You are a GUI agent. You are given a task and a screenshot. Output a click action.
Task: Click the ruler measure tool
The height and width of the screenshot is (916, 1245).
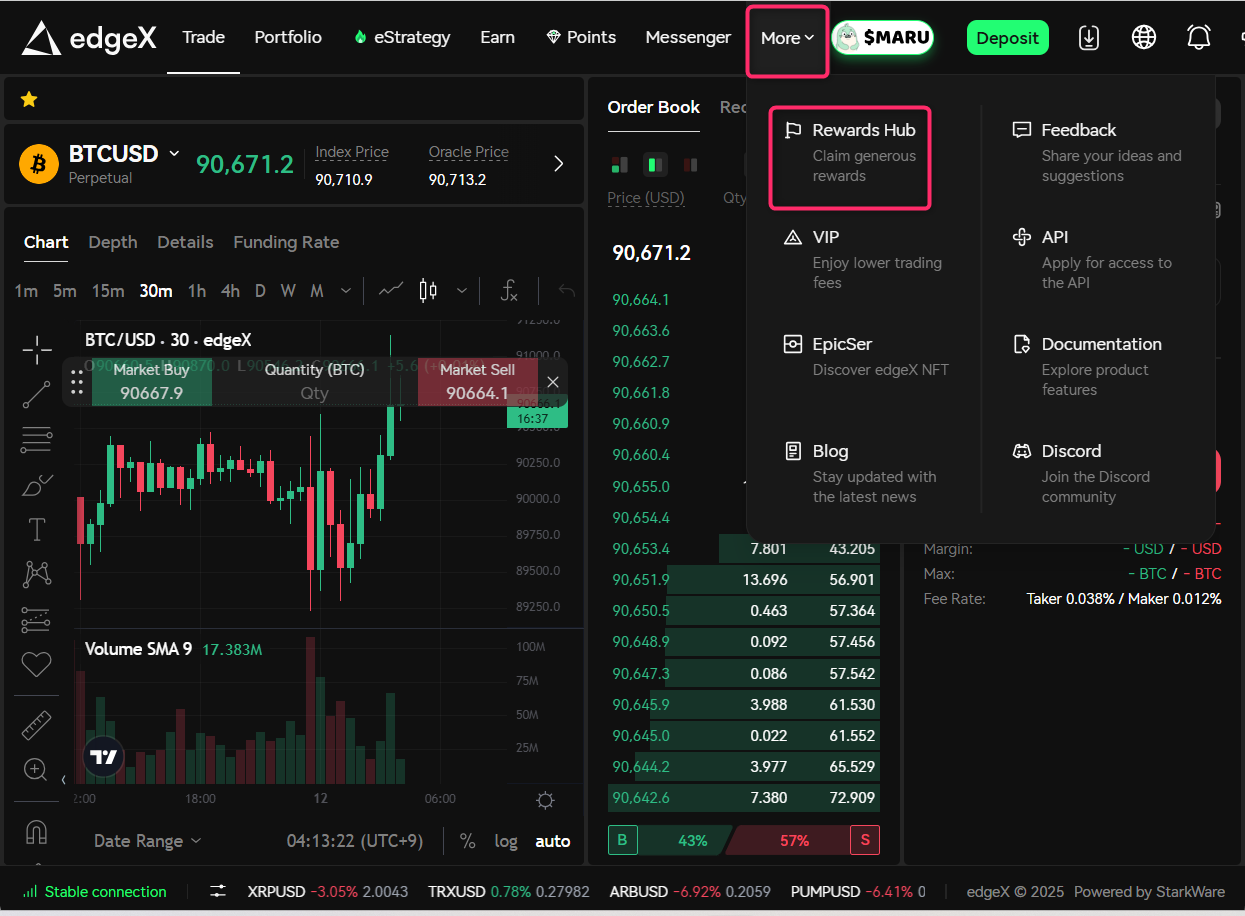[37, 725]
